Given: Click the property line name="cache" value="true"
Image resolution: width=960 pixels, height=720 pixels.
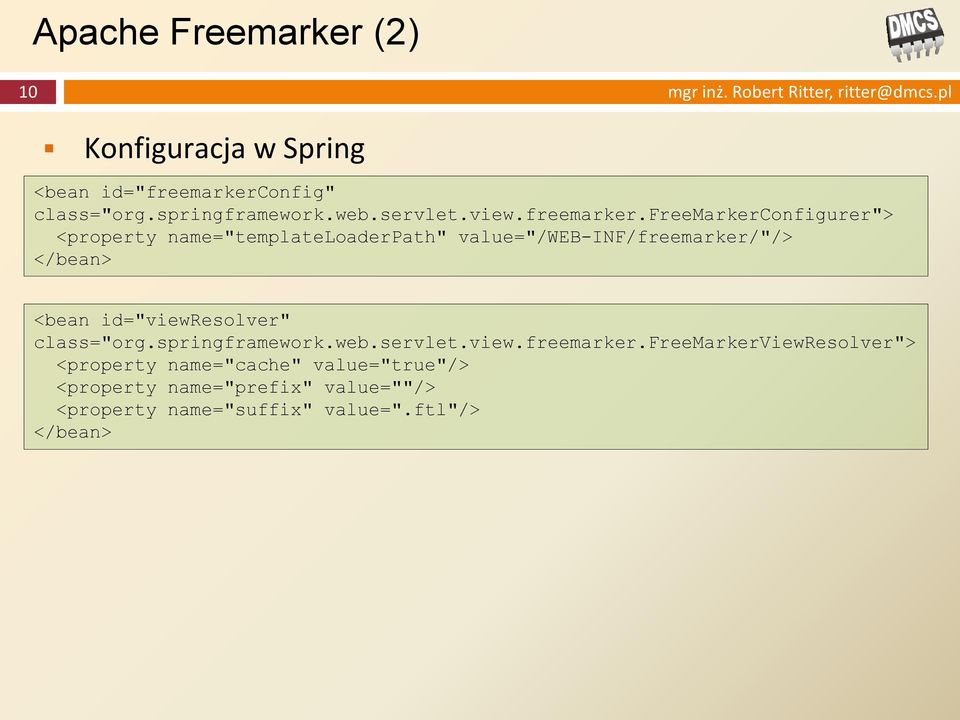Looking at the screenshot, I should click(263, 366).
